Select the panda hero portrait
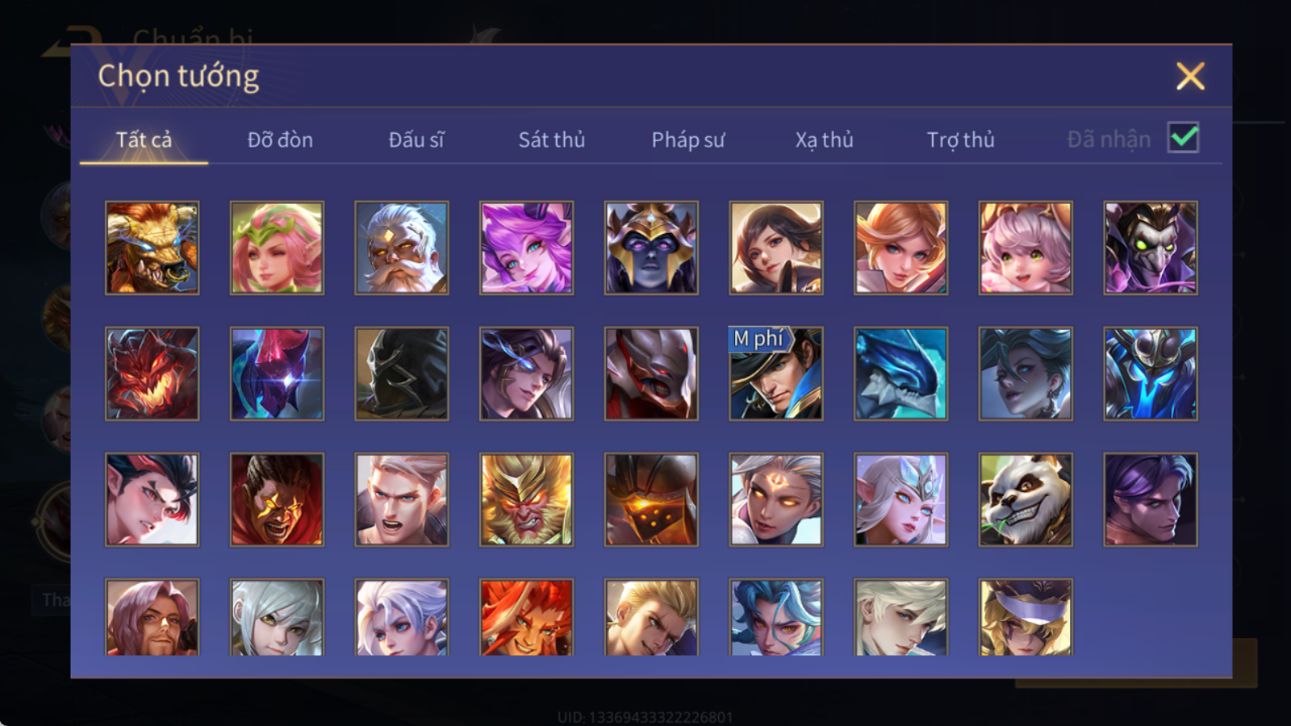The width and height of the screenshot is (1291, 726). point(1025,499)
